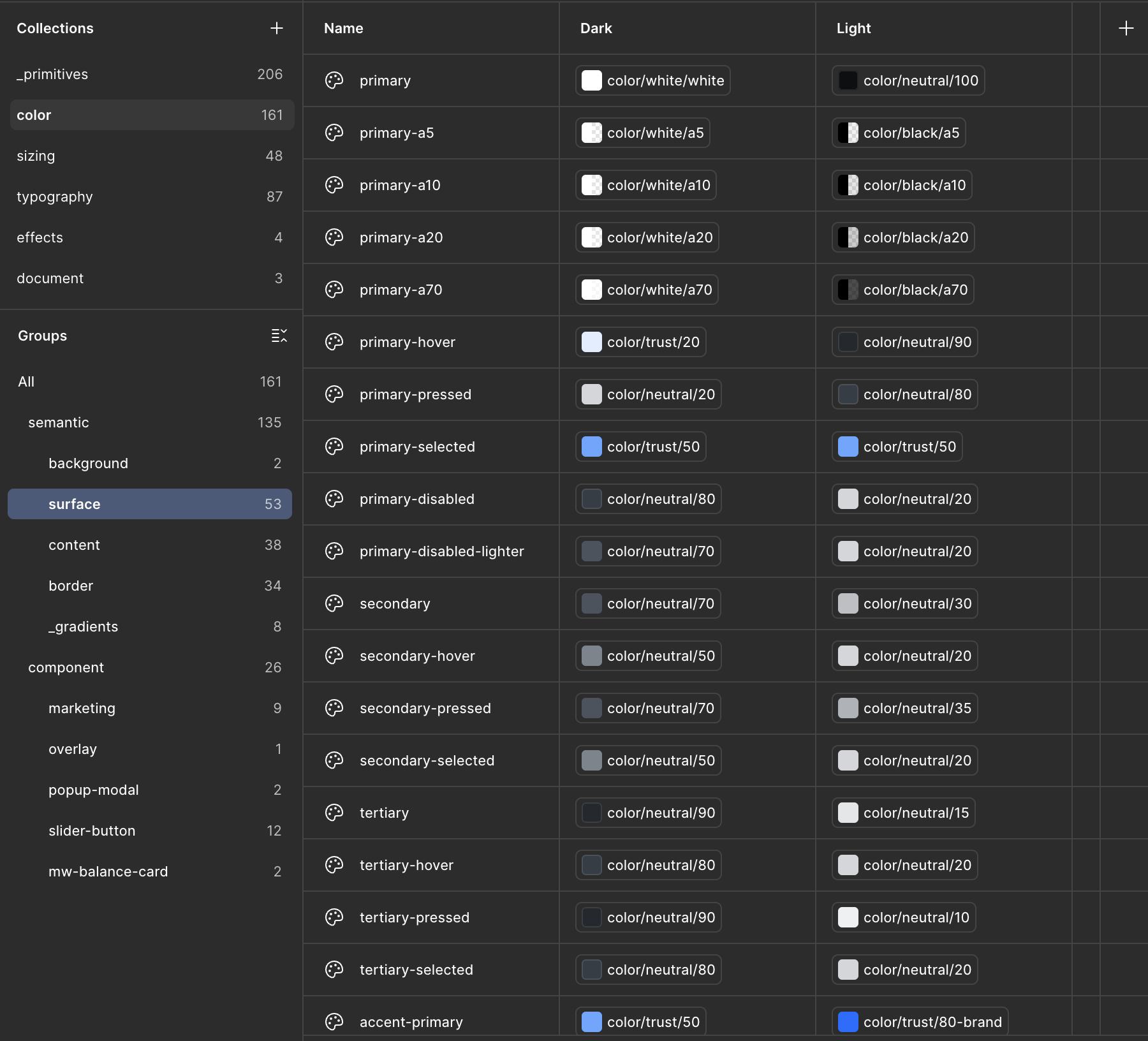Open Light value color/trust/80-brand for accent-primary
The height and width of the screenshot is (1041, 1148).
click(x=920, y=1022)
